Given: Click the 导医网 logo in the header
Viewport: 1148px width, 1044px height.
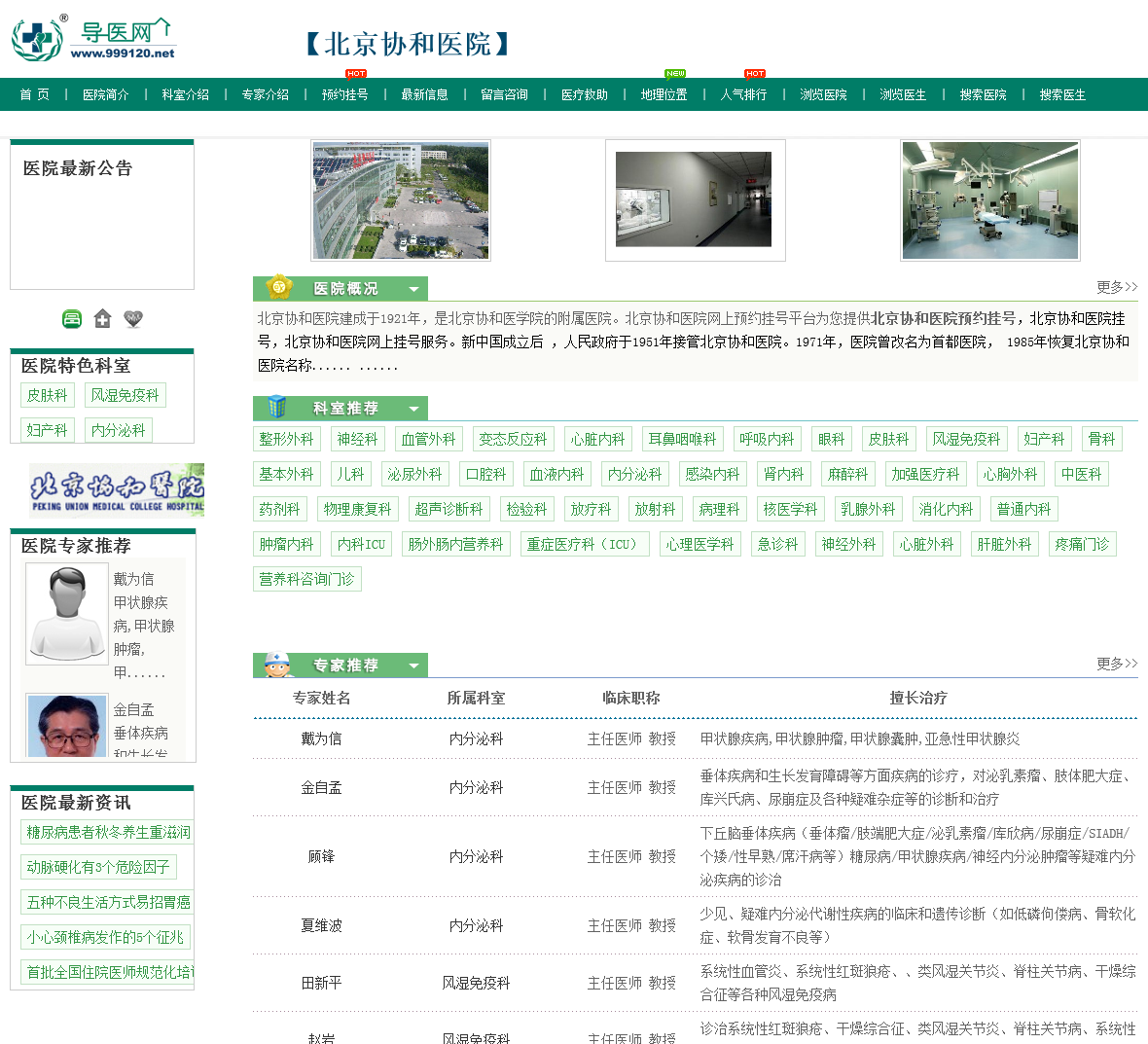Looking at the screenshot, I should [94, 39].
